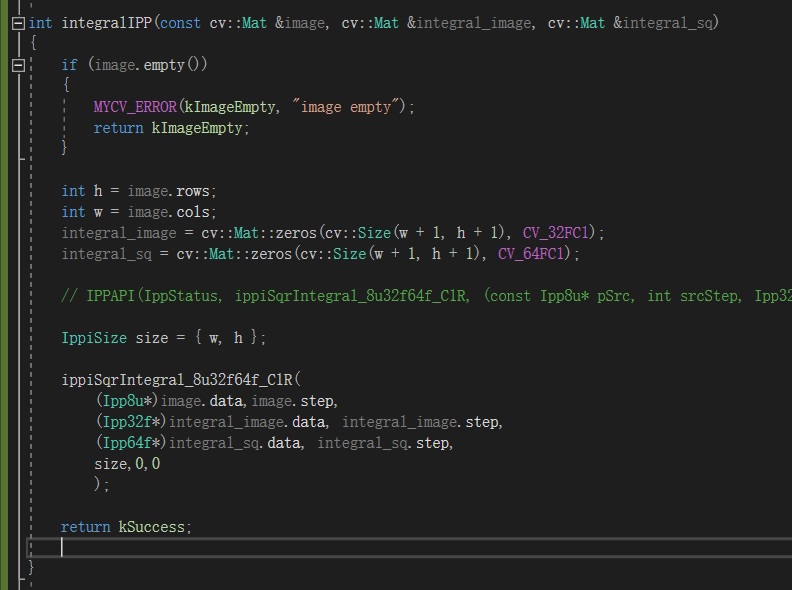The image size is (792, 590).
Task: Collapse the if (image.empty()) block
Action: tap(18, 65)
